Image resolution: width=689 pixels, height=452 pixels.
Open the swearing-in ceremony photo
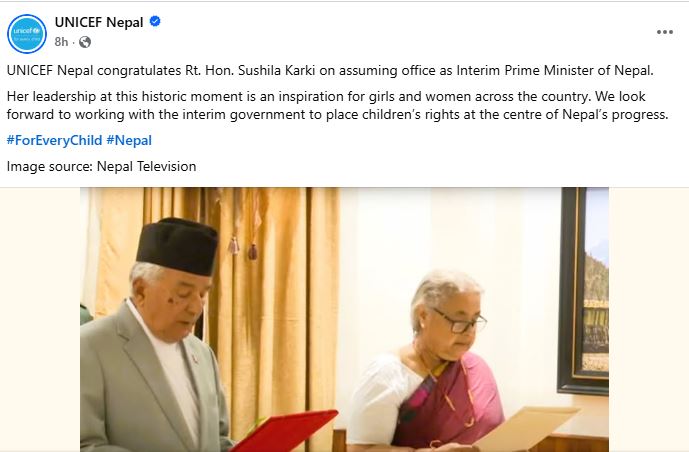[x=344, y=320]
